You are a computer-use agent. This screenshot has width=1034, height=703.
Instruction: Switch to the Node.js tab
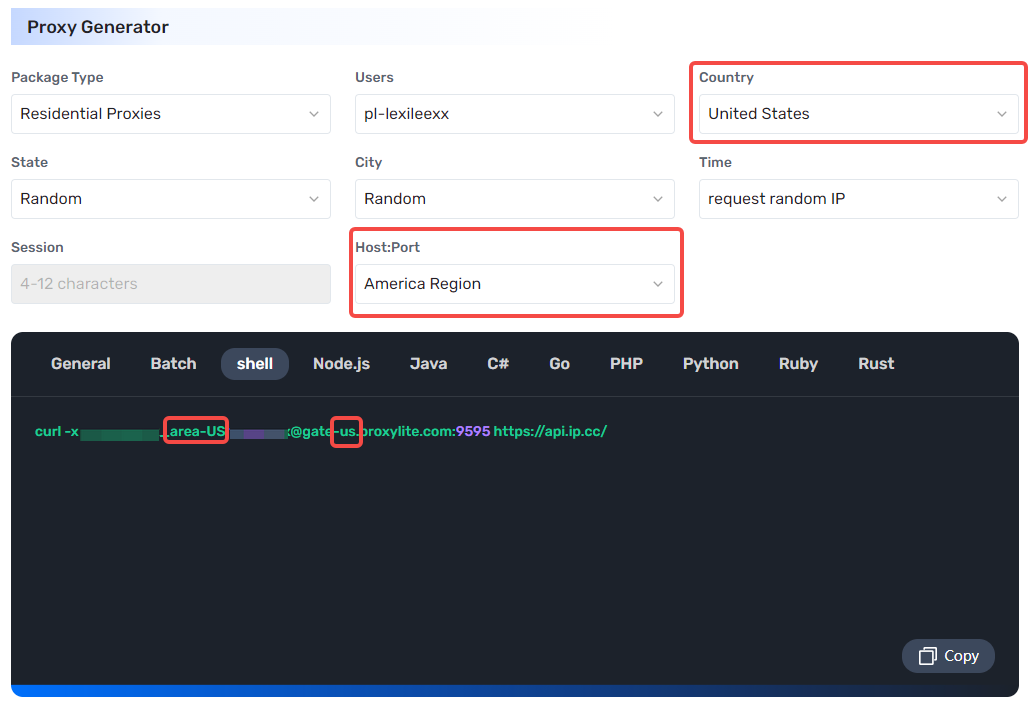[342, 364]
